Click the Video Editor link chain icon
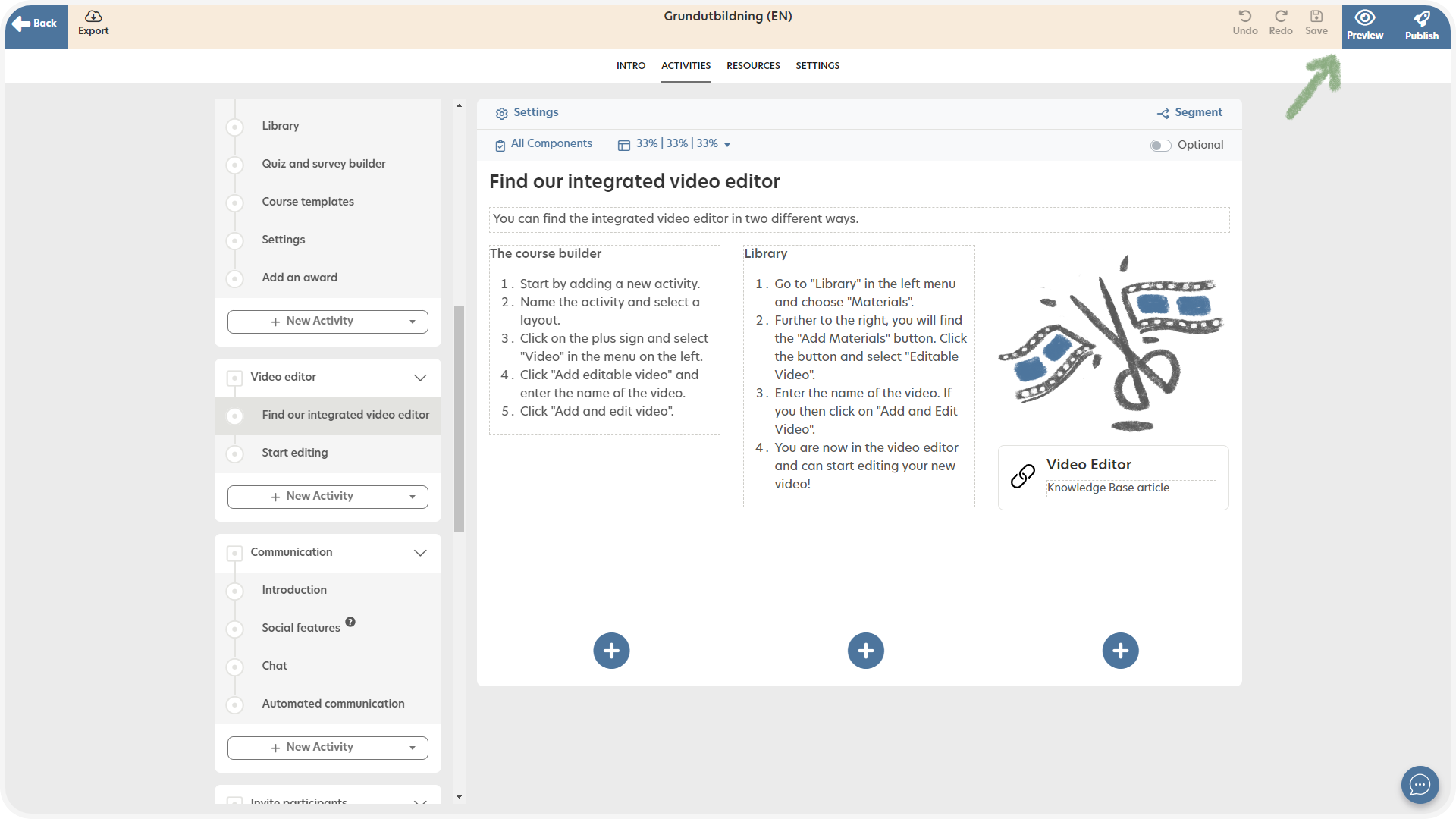1456x819 pixels. 1023,476
